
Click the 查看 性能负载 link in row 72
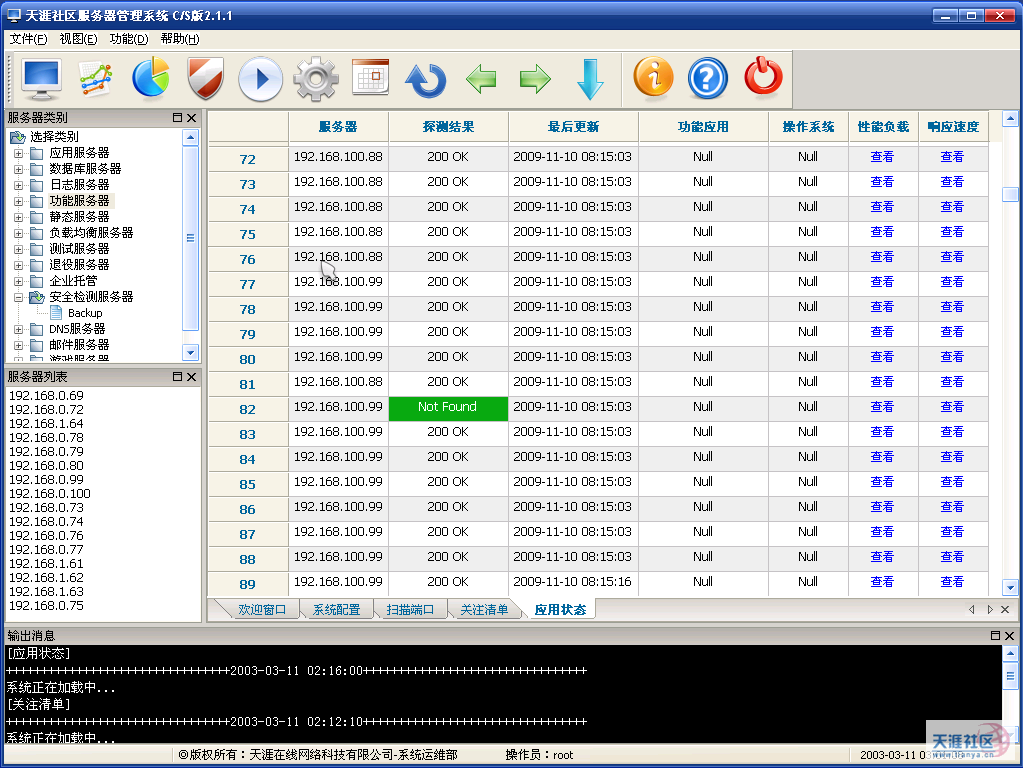pos(882,157)
